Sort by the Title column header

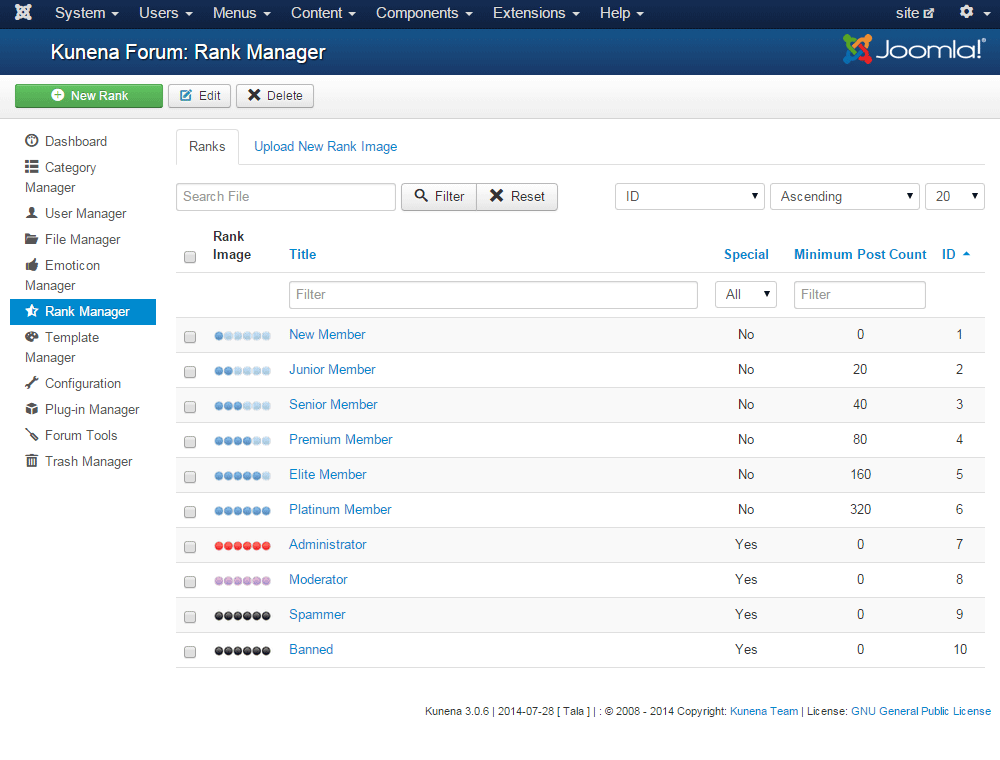click(x=302, y=254)
